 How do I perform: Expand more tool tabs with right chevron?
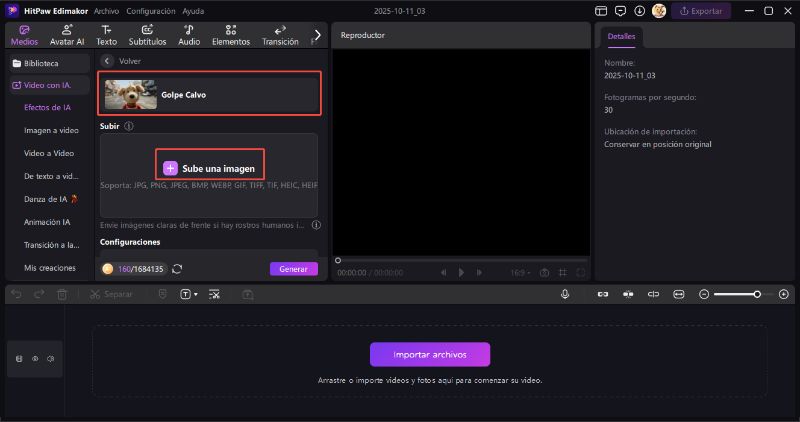pos(318,35)
